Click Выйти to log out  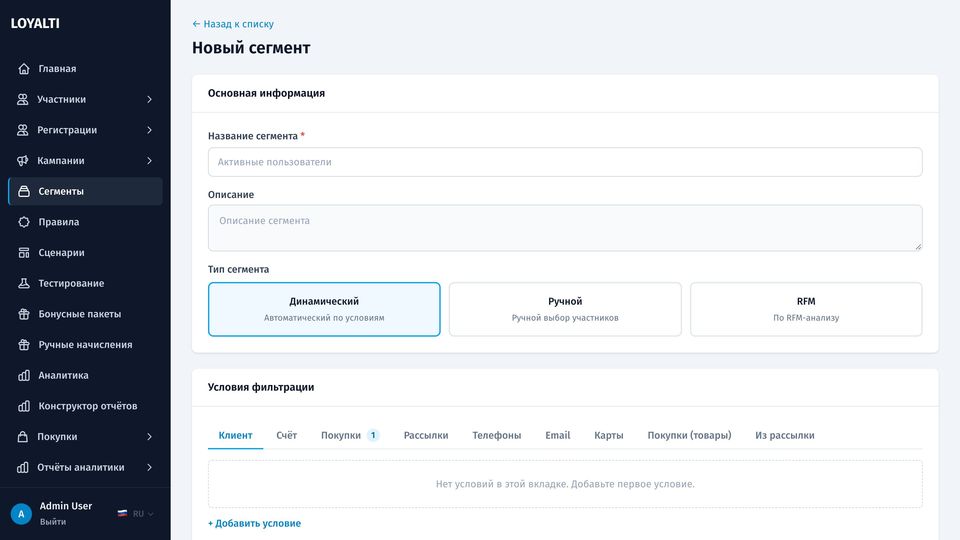click(53, 522)
